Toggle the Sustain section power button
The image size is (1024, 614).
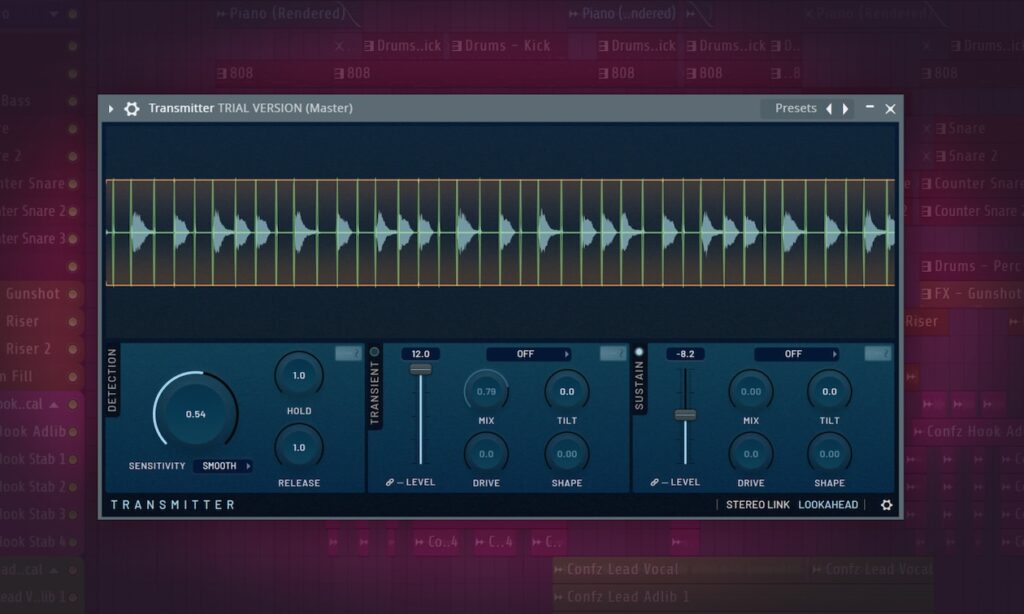click(639, 352)
